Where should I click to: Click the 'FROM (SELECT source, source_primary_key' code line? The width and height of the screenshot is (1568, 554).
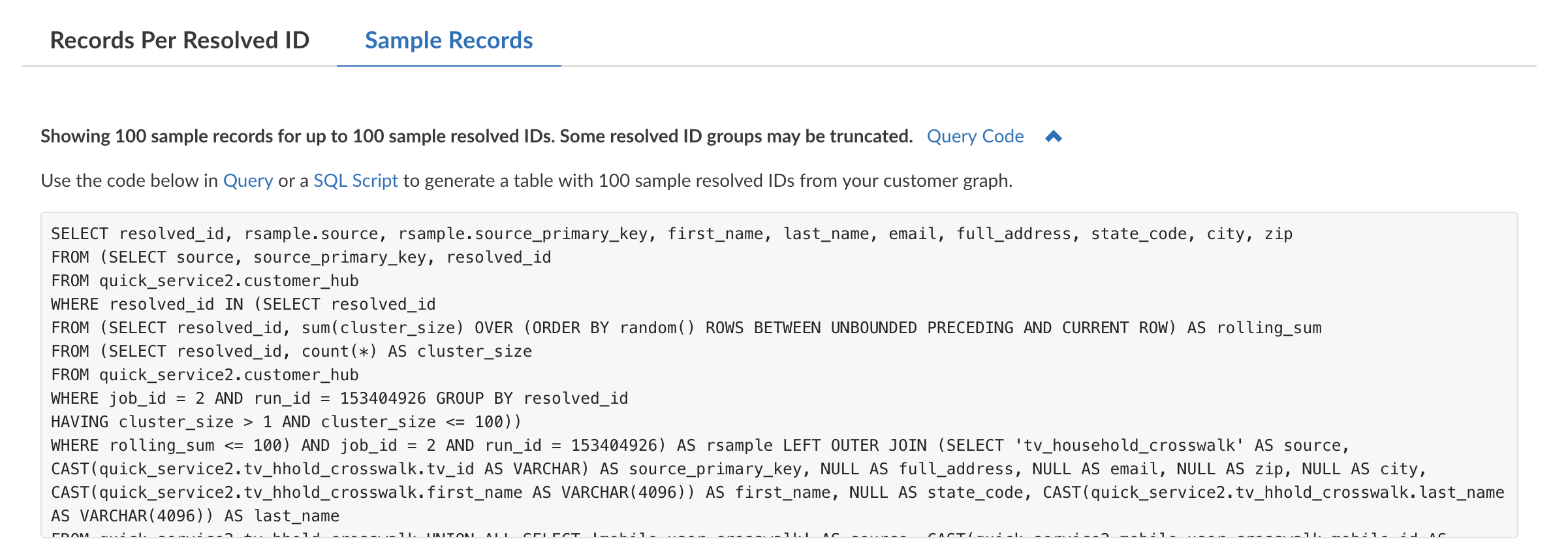(301, 257)
